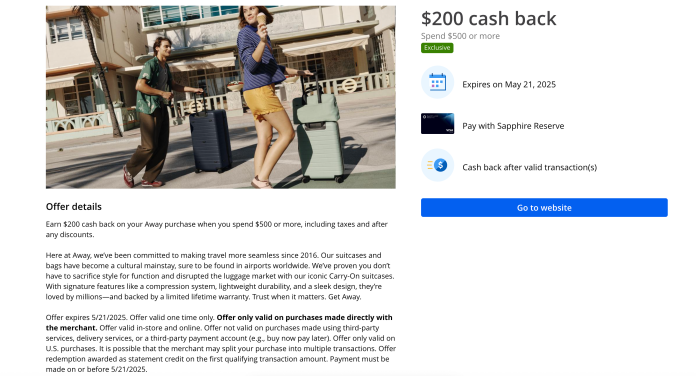The image size is (696, 376).
Task: Click the Go to website button
Action: pyautogui.click(x=544, y=207)
